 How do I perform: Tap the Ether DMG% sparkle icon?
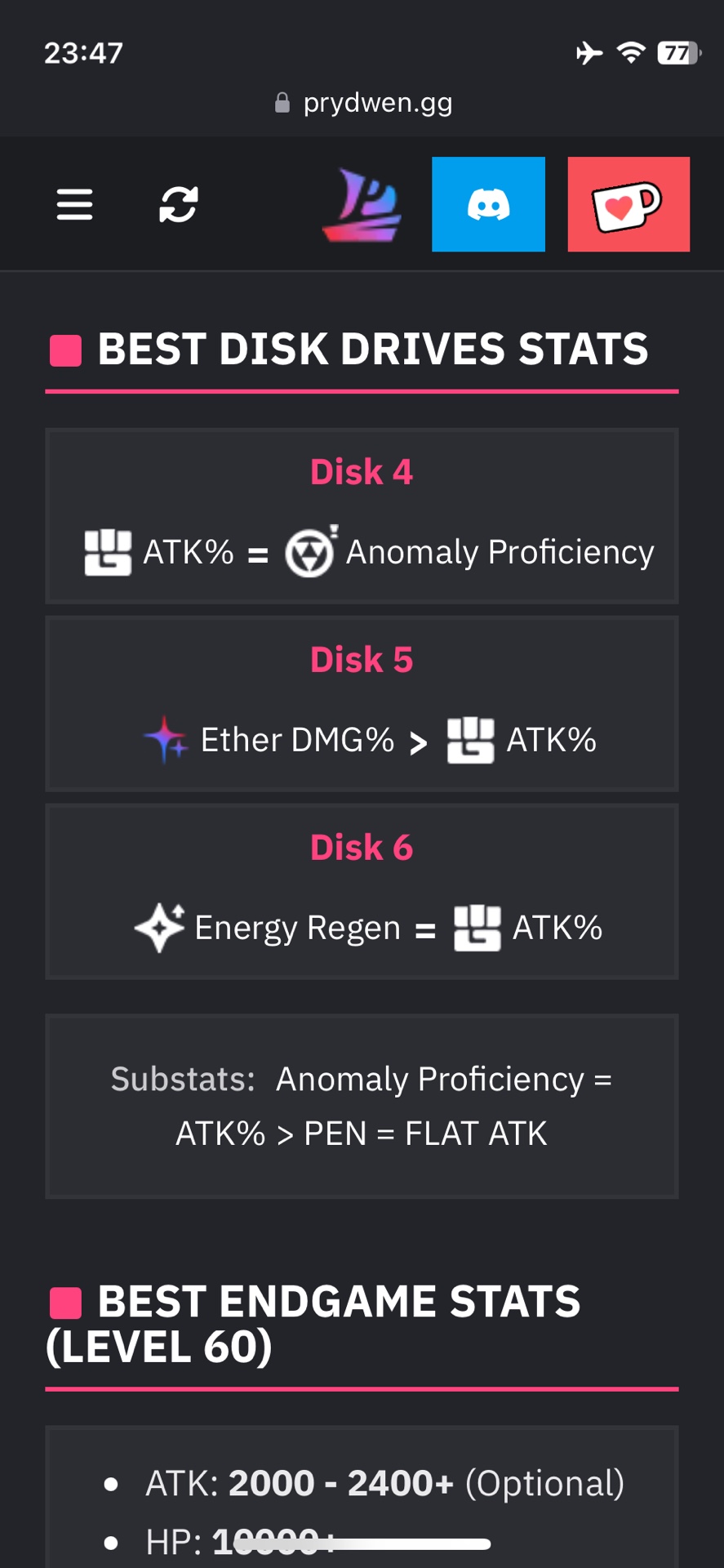(167, 740)
